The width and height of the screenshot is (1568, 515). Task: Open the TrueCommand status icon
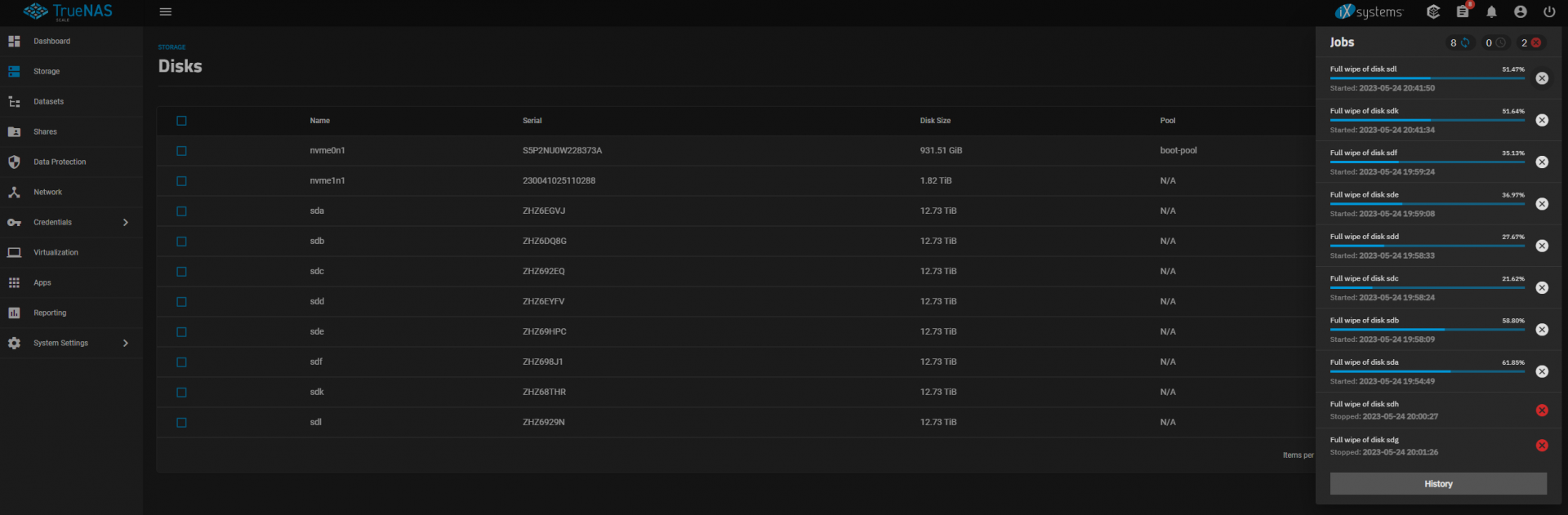pos(1433,11)
